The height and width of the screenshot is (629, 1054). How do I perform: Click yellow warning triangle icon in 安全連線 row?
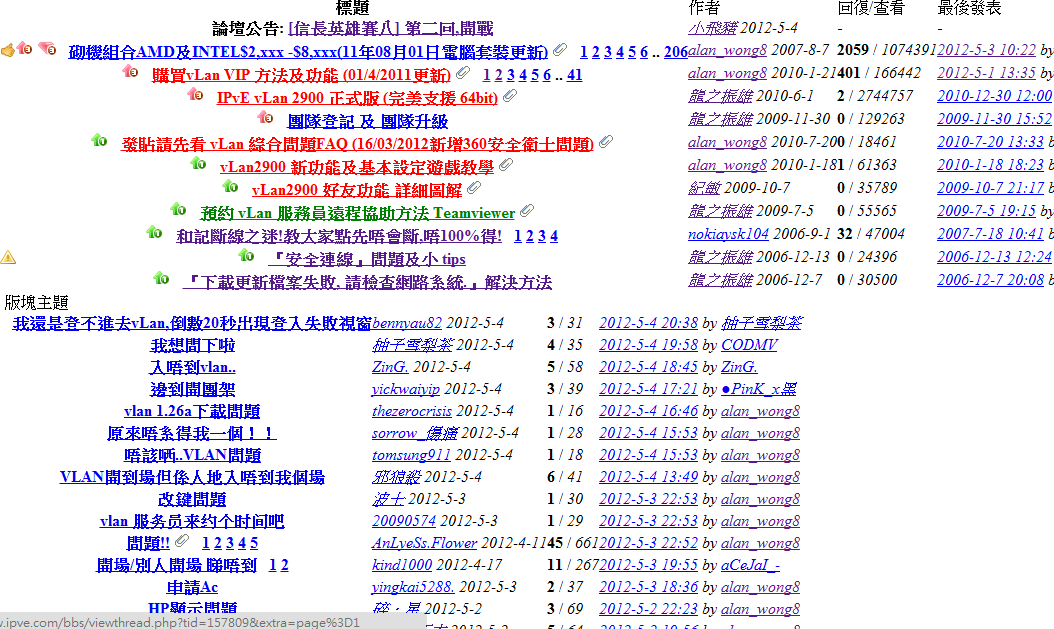tap(8, 257)
